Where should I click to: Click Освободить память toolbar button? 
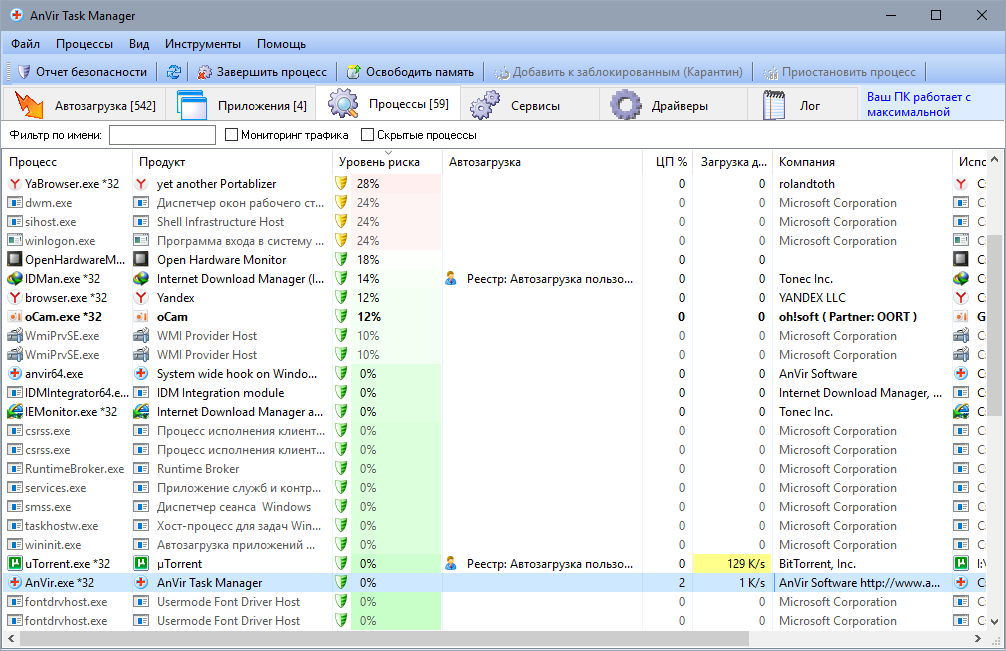pos(410,72)
